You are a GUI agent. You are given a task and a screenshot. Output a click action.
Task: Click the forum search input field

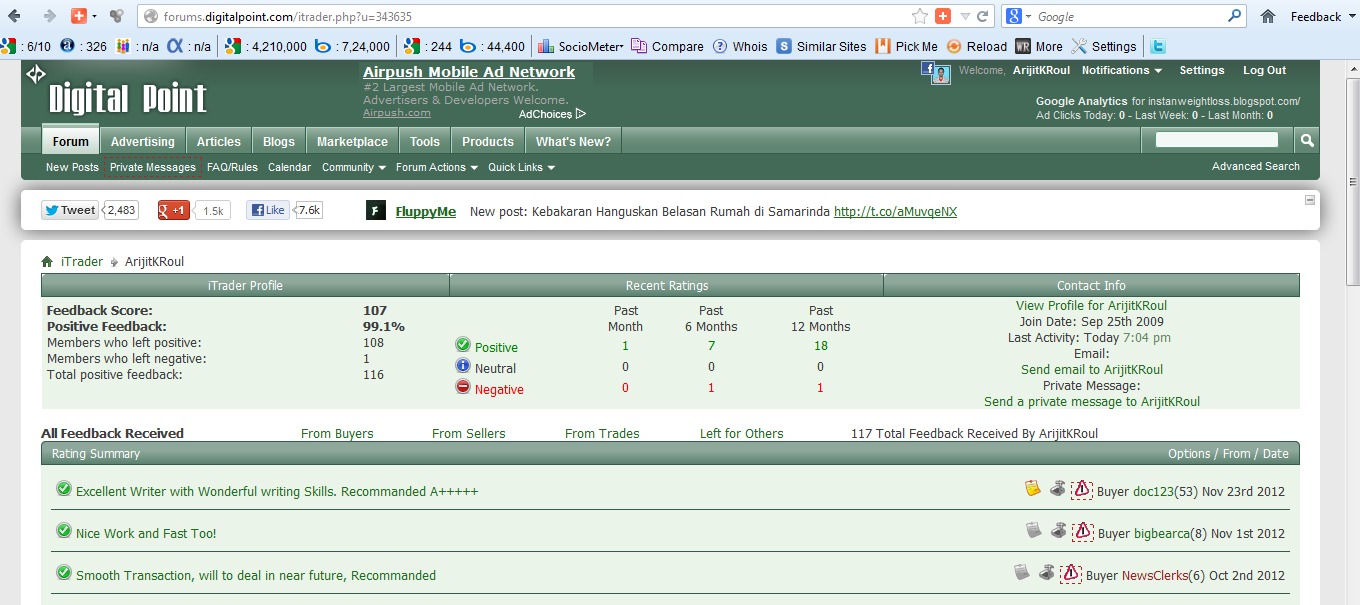[x=1216, y=140]
